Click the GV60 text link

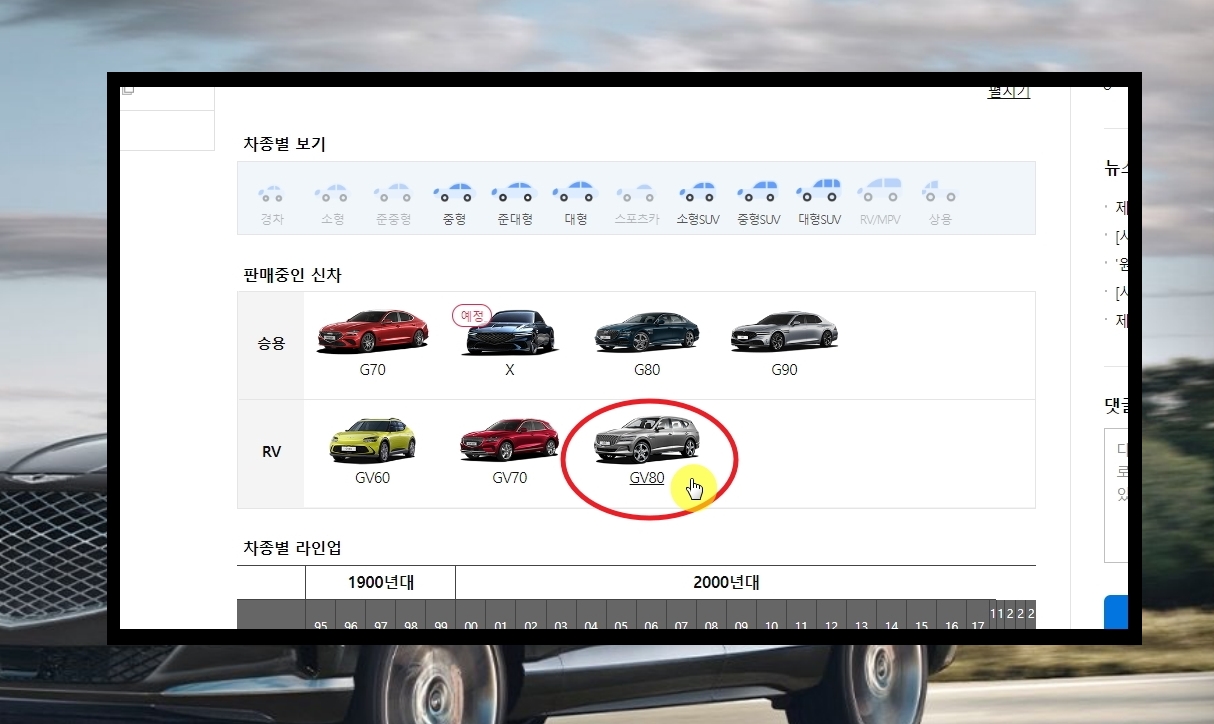373,478
